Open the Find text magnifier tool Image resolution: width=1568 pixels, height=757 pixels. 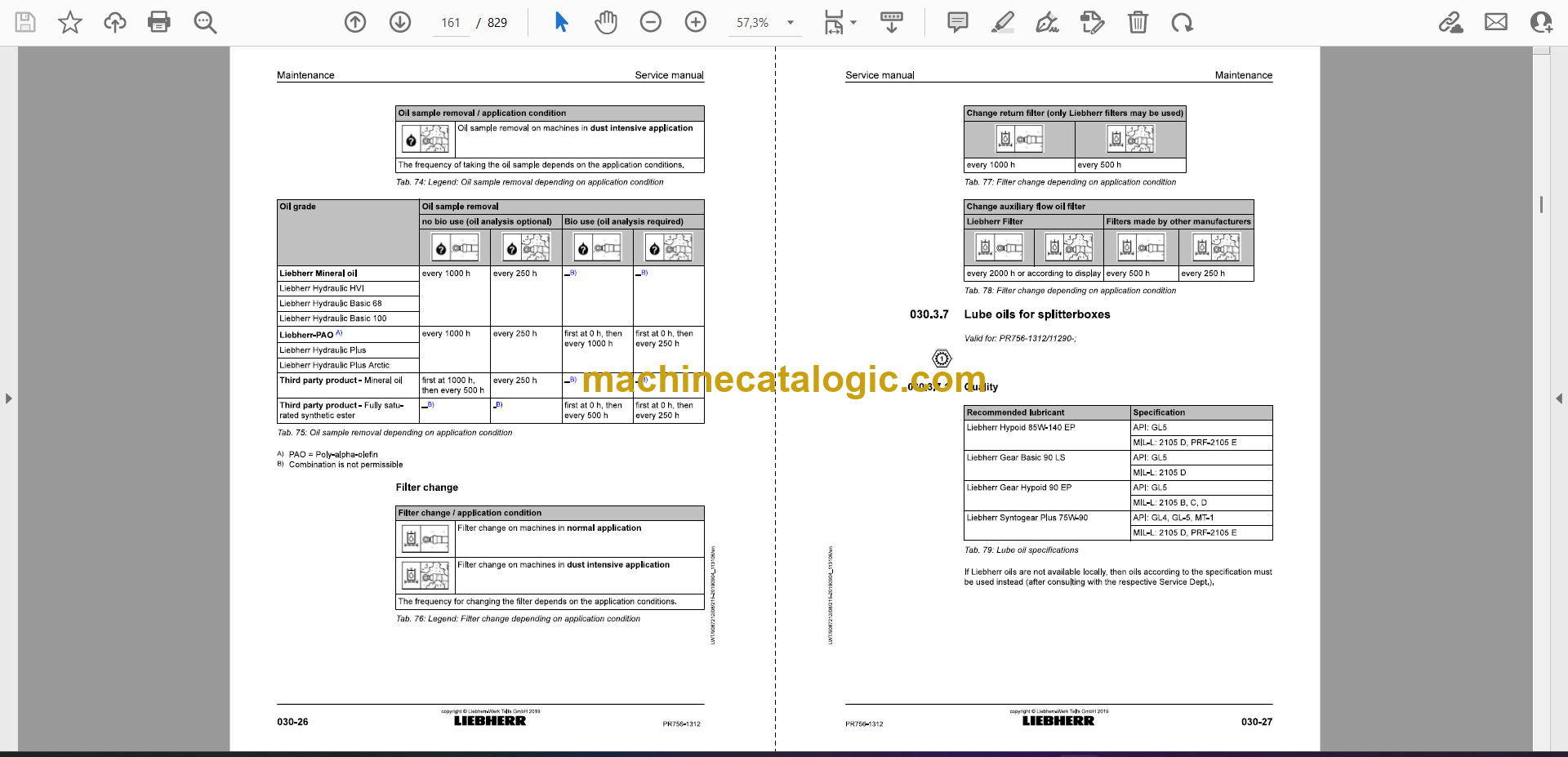[x=205, y=22]
